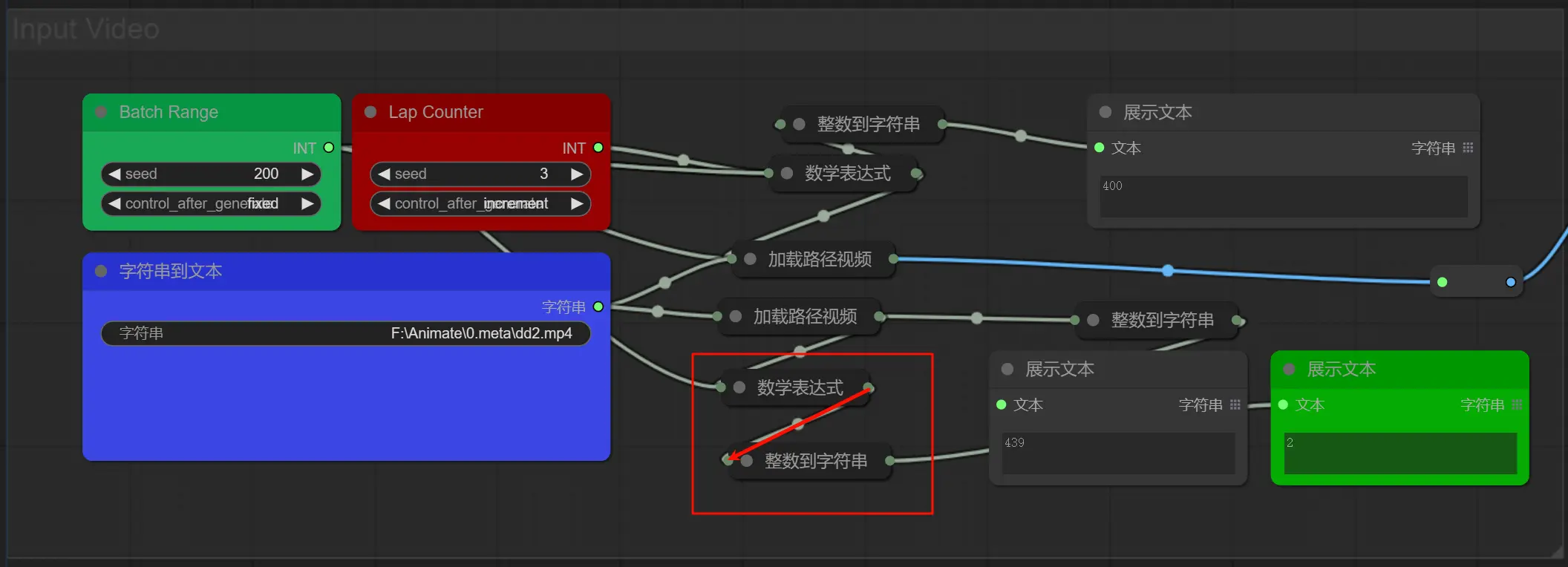Collapse the 展示文本 node displaying 439
The width and height of the screenshot is (1568, 567).
pyautogui.click(x=1007, y=369)
